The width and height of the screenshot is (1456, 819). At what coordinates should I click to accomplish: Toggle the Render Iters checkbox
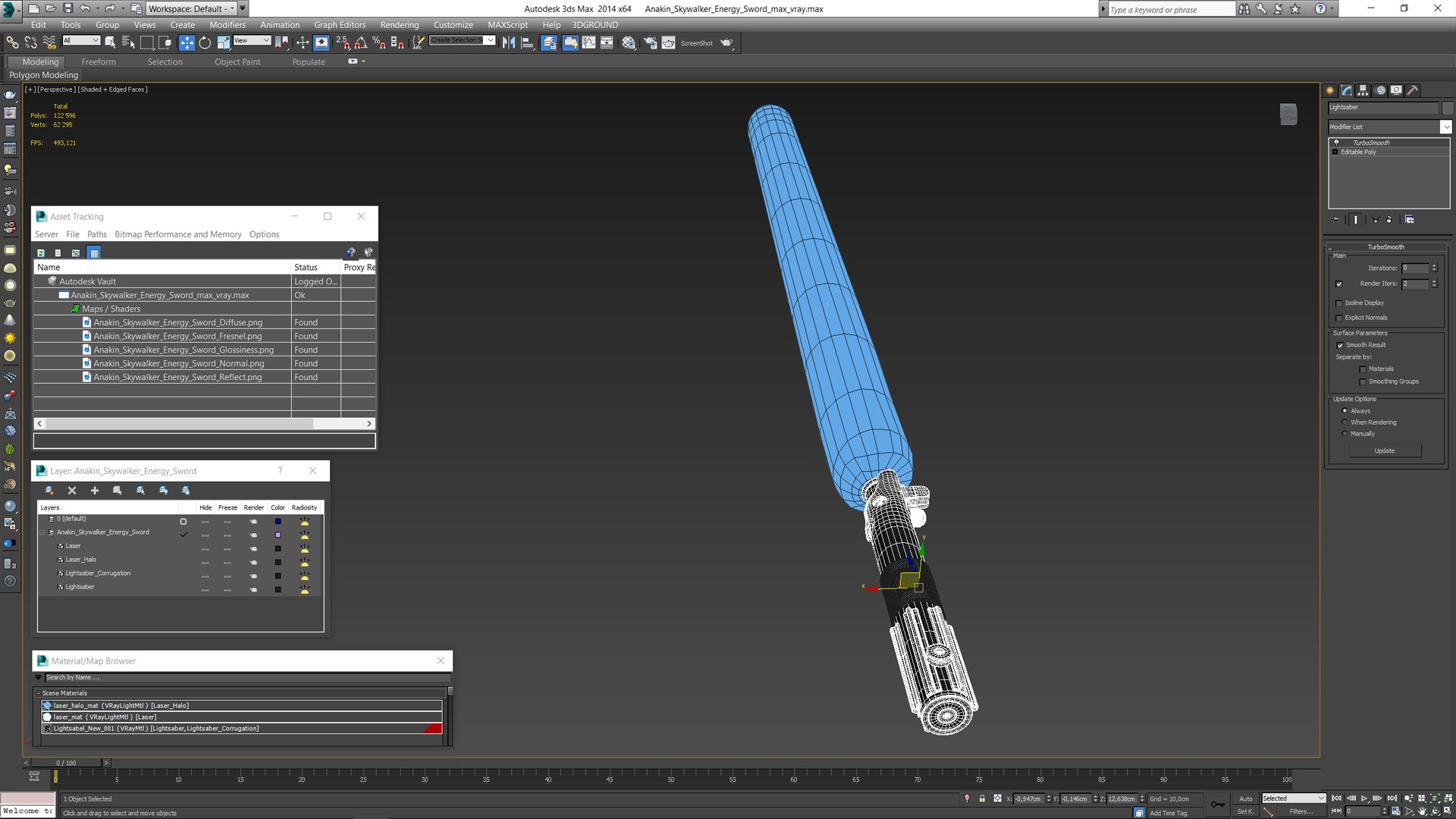1338,284
